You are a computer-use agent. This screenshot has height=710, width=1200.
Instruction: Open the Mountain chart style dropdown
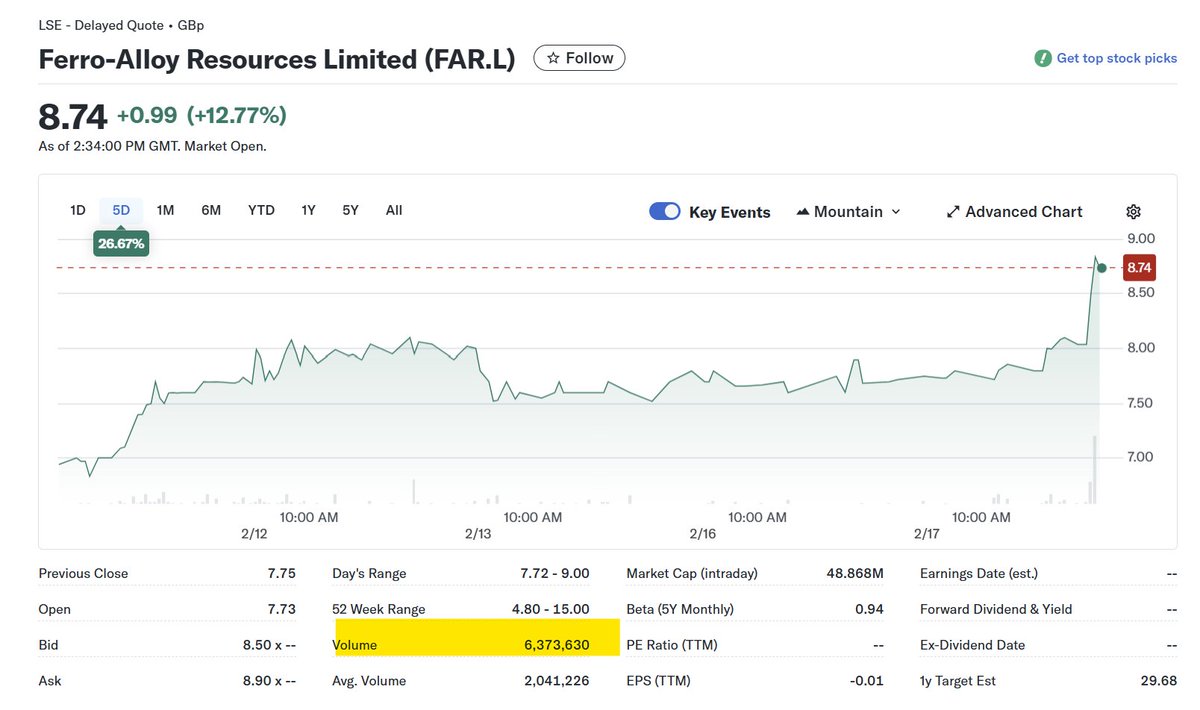click(x=849, y=211)
